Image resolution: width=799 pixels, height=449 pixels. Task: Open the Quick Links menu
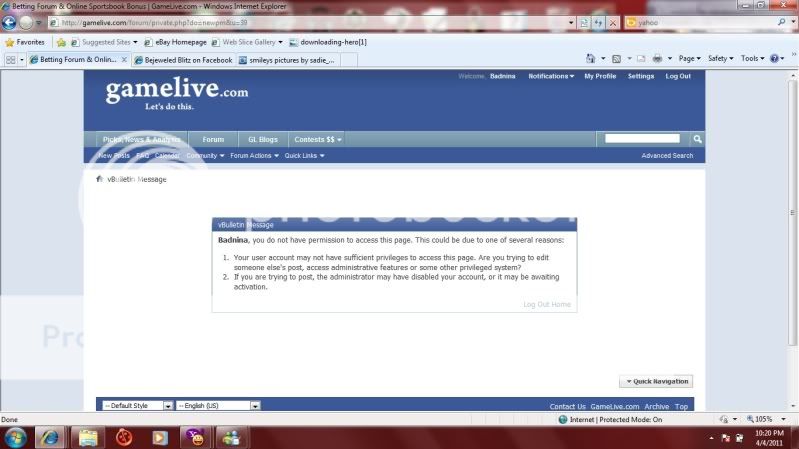(304, 155)
